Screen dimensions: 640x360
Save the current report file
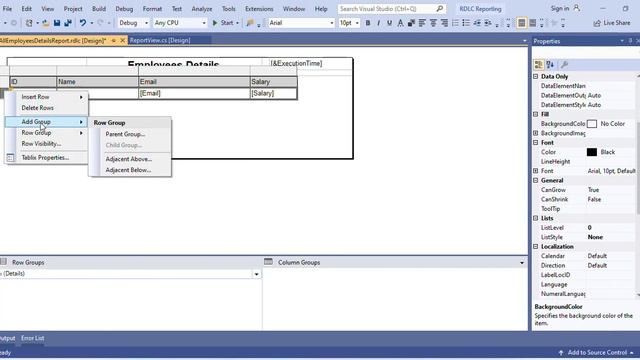(x=57, y=23)
